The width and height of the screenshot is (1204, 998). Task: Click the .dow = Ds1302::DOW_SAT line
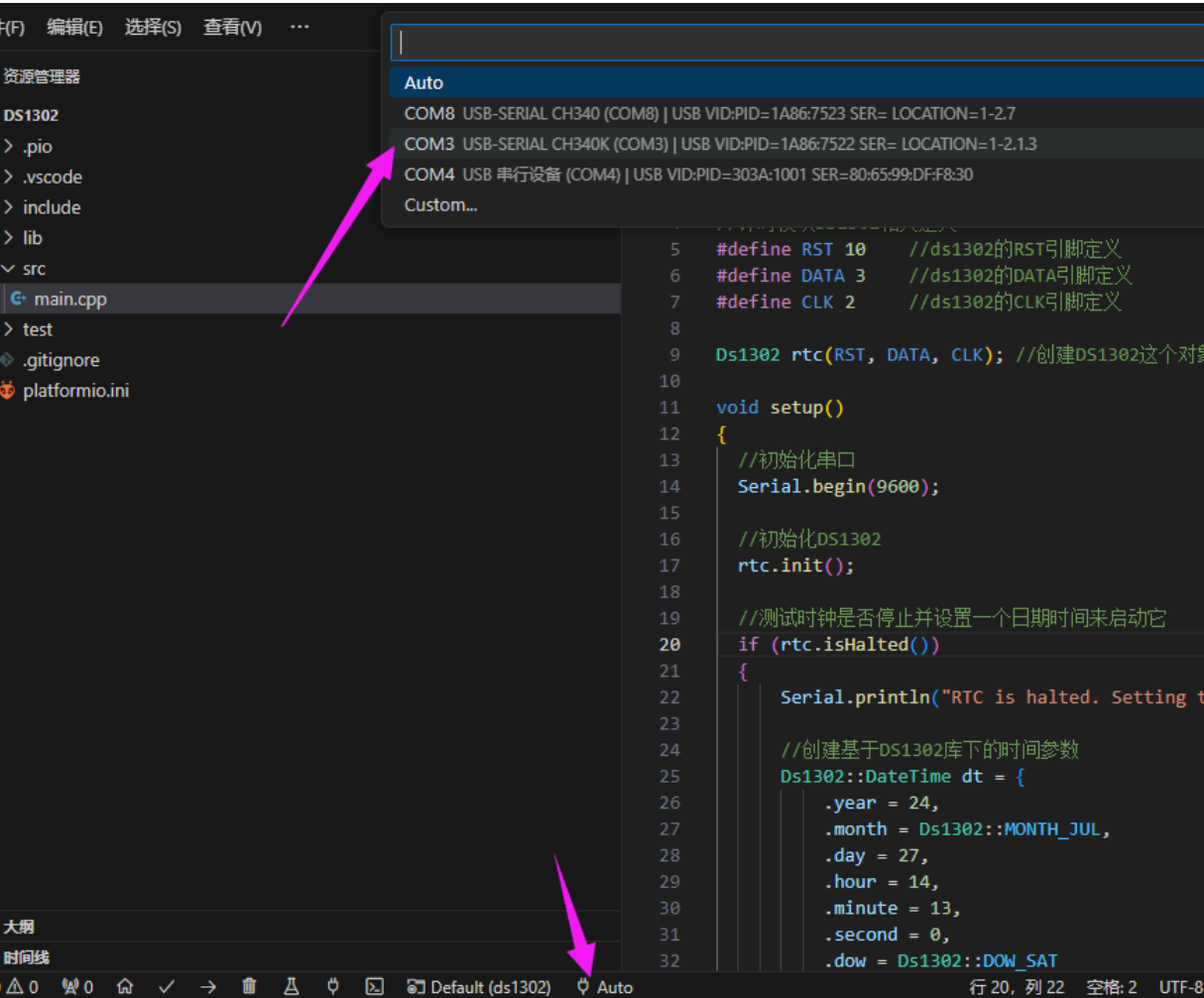pos(940,960)
